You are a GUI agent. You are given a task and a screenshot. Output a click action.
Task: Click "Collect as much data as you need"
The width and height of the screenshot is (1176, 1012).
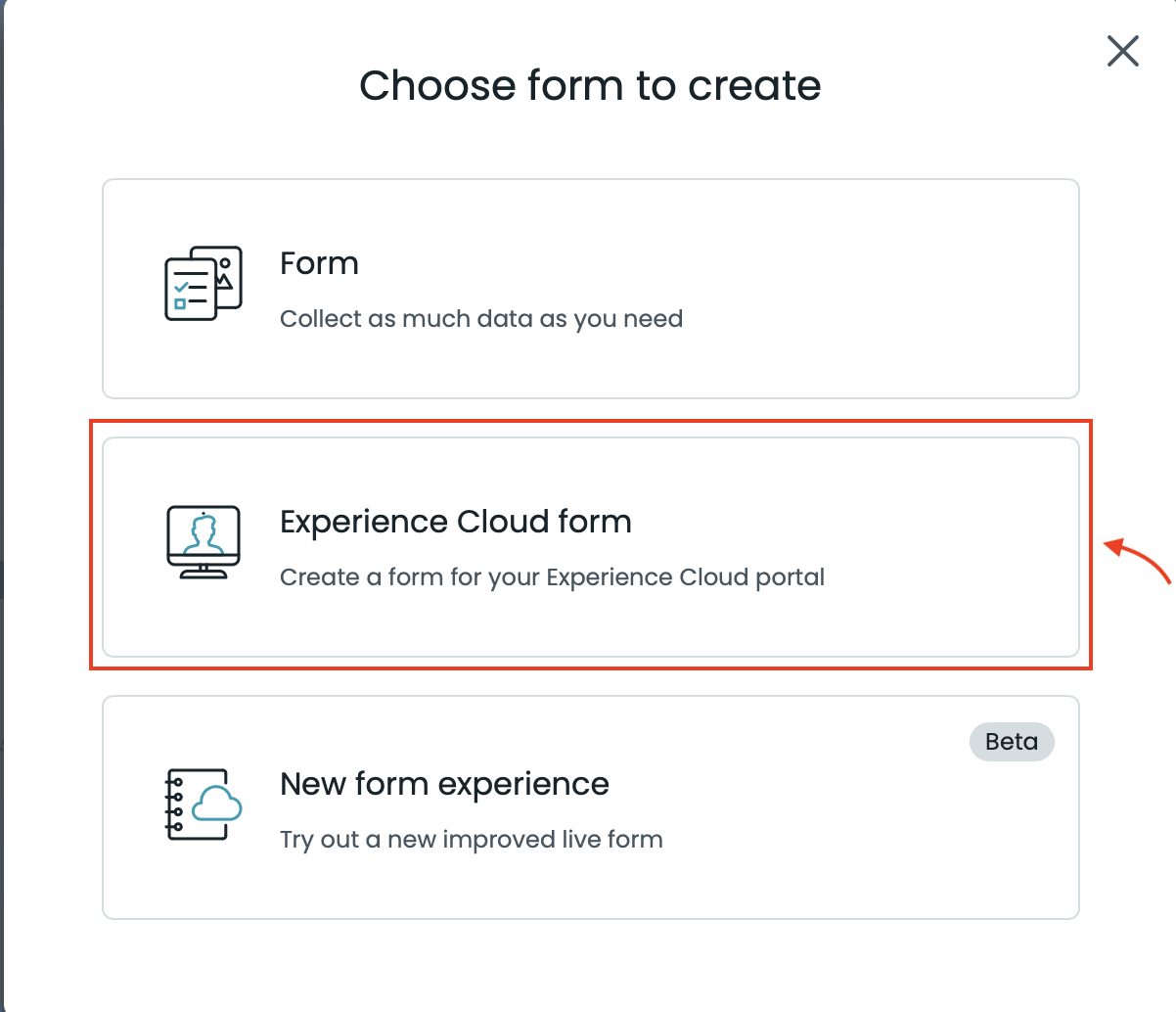click(480, 319)
